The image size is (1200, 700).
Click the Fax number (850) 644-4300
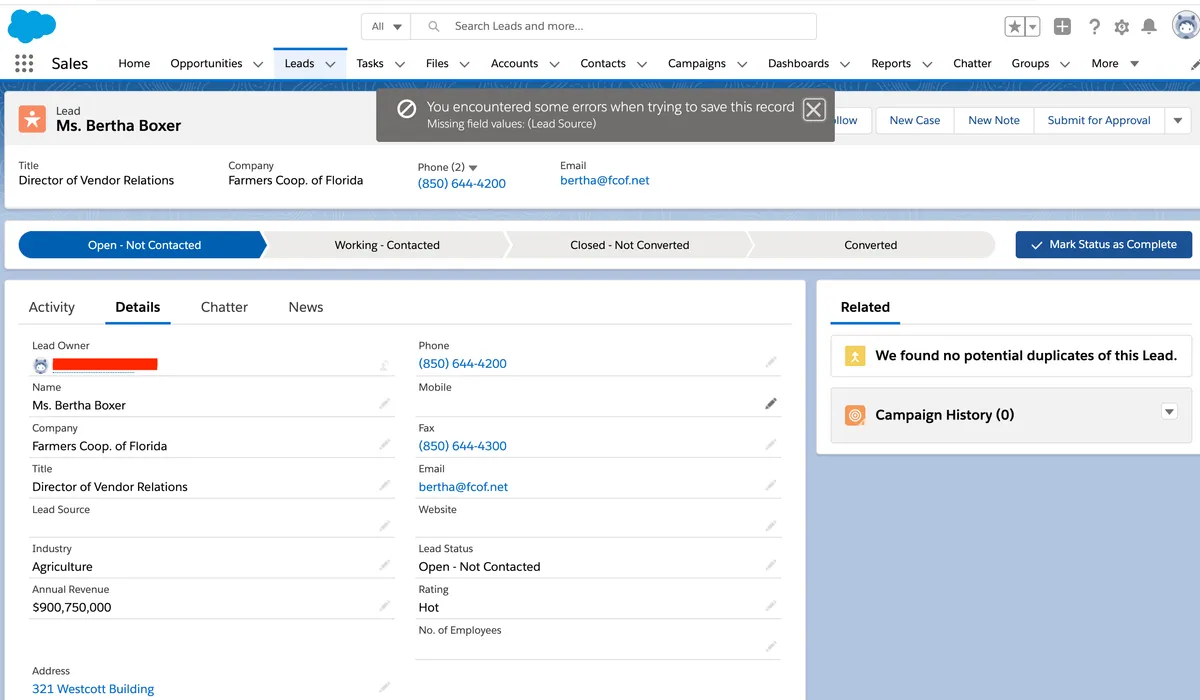(463, 446)
